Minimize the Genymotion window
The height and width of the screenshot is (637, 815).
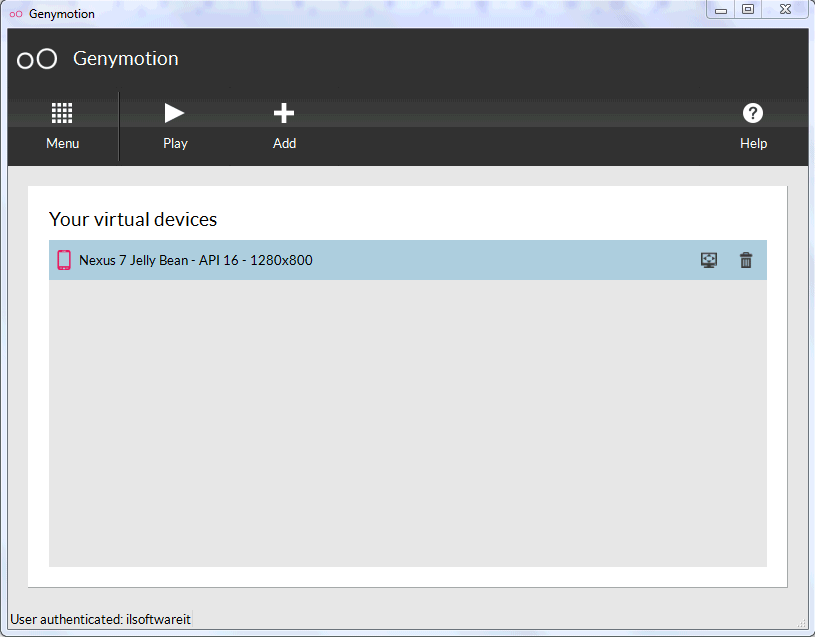coord(720,10)
